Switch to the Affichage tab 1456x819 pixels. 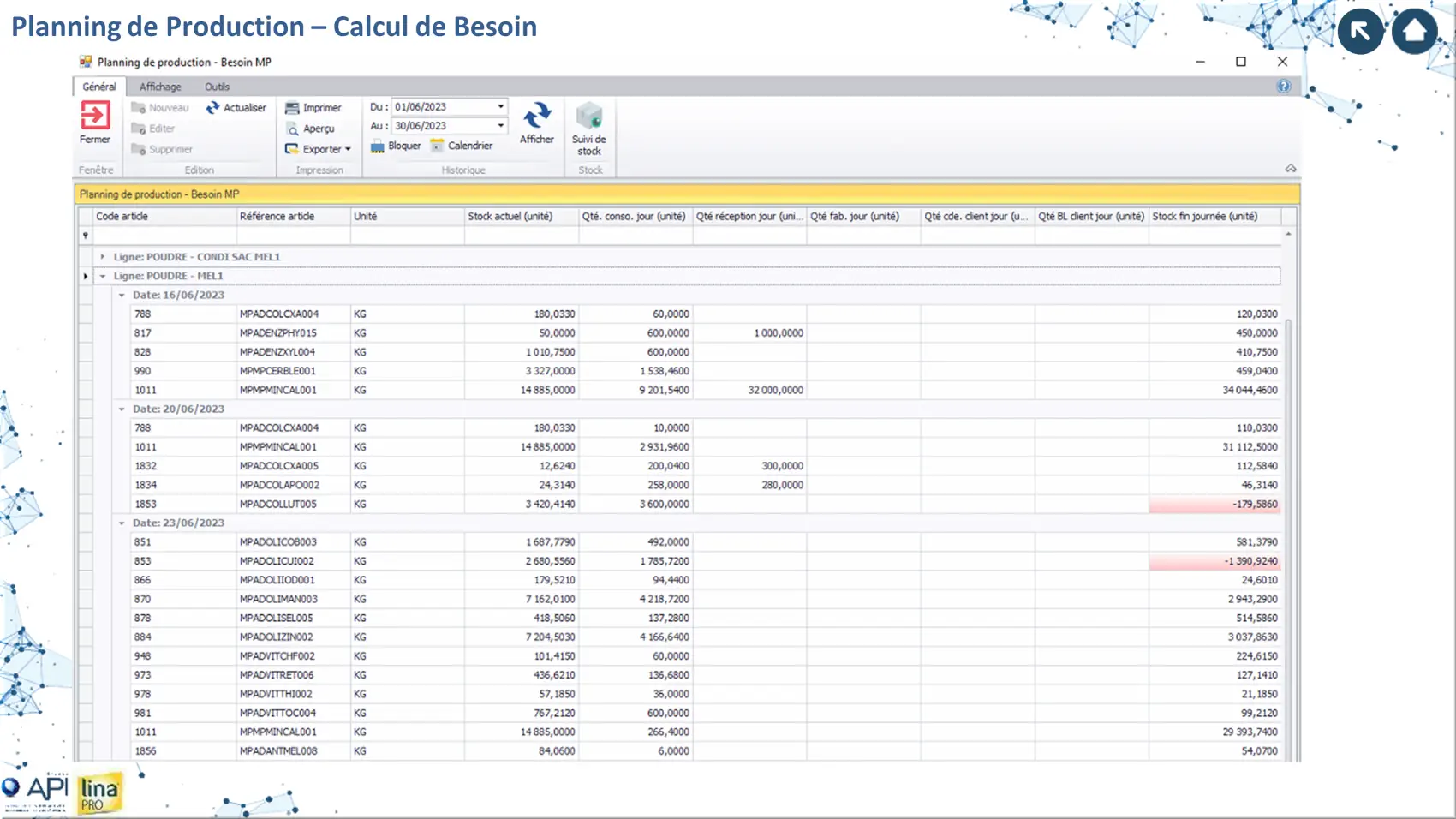pos(160,87)
